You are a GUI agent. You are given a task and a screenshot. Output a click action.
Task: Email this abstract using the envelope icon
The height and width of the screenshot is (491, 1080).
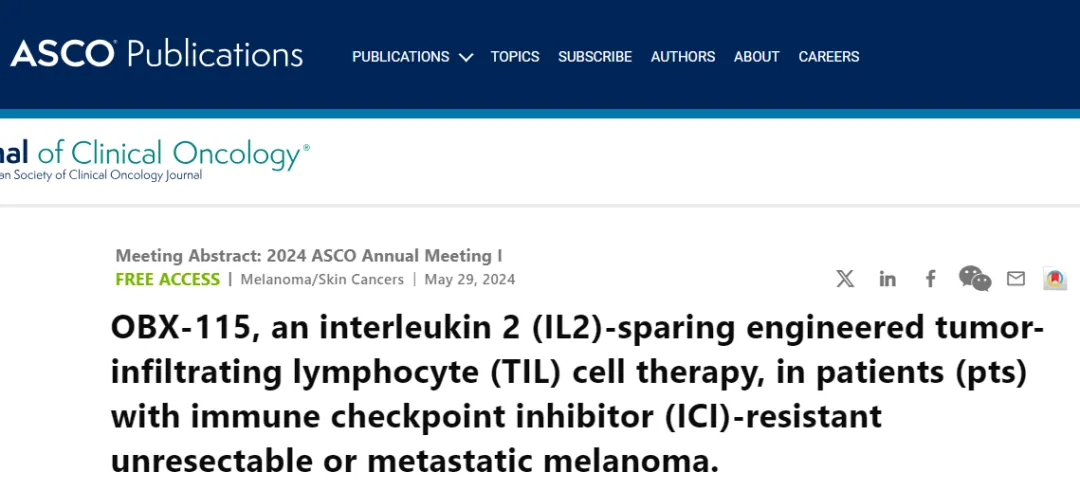click(1016, 278)
